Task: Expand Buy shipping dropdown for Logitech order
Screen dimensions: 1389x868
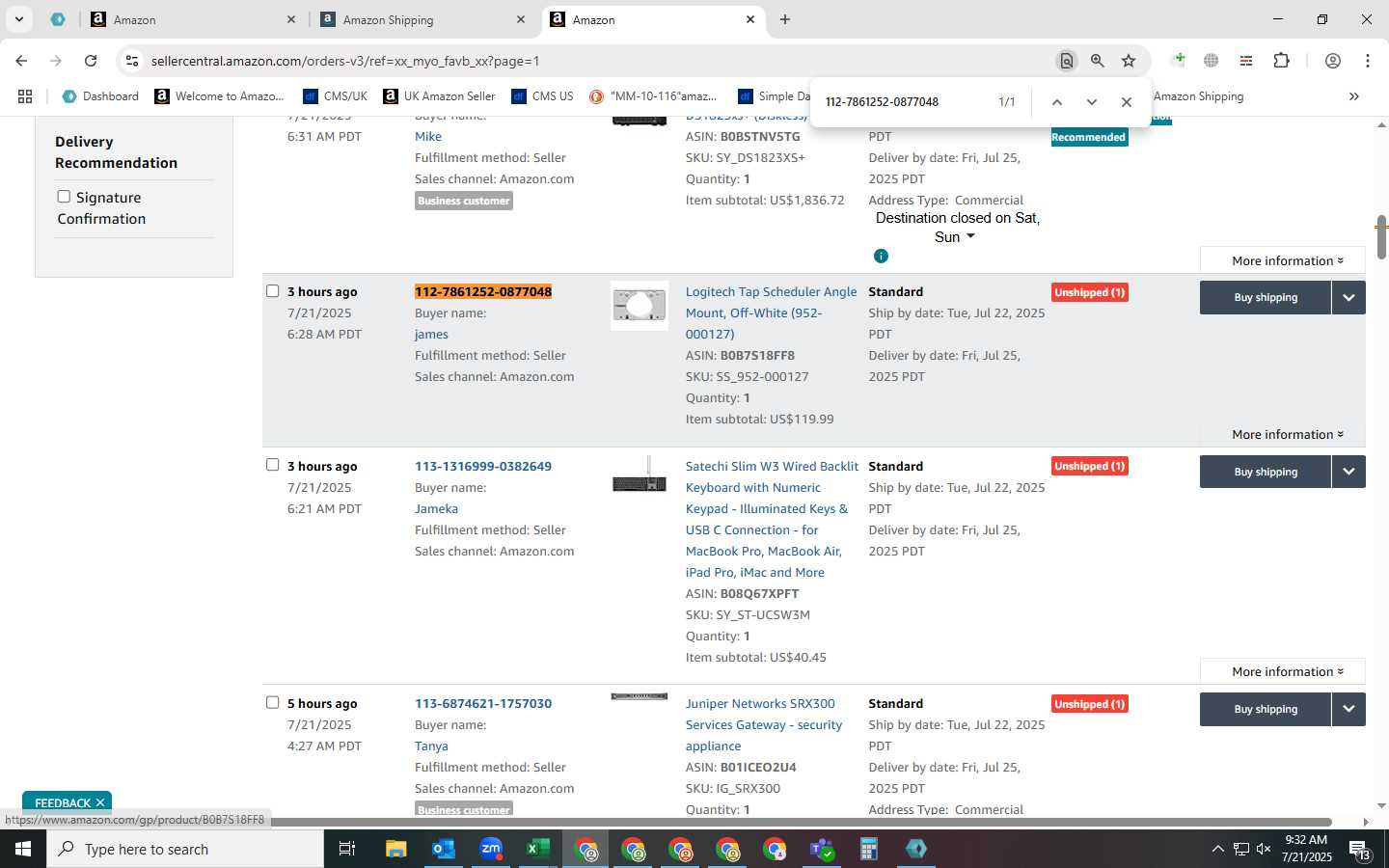Action: point(1348,297)
